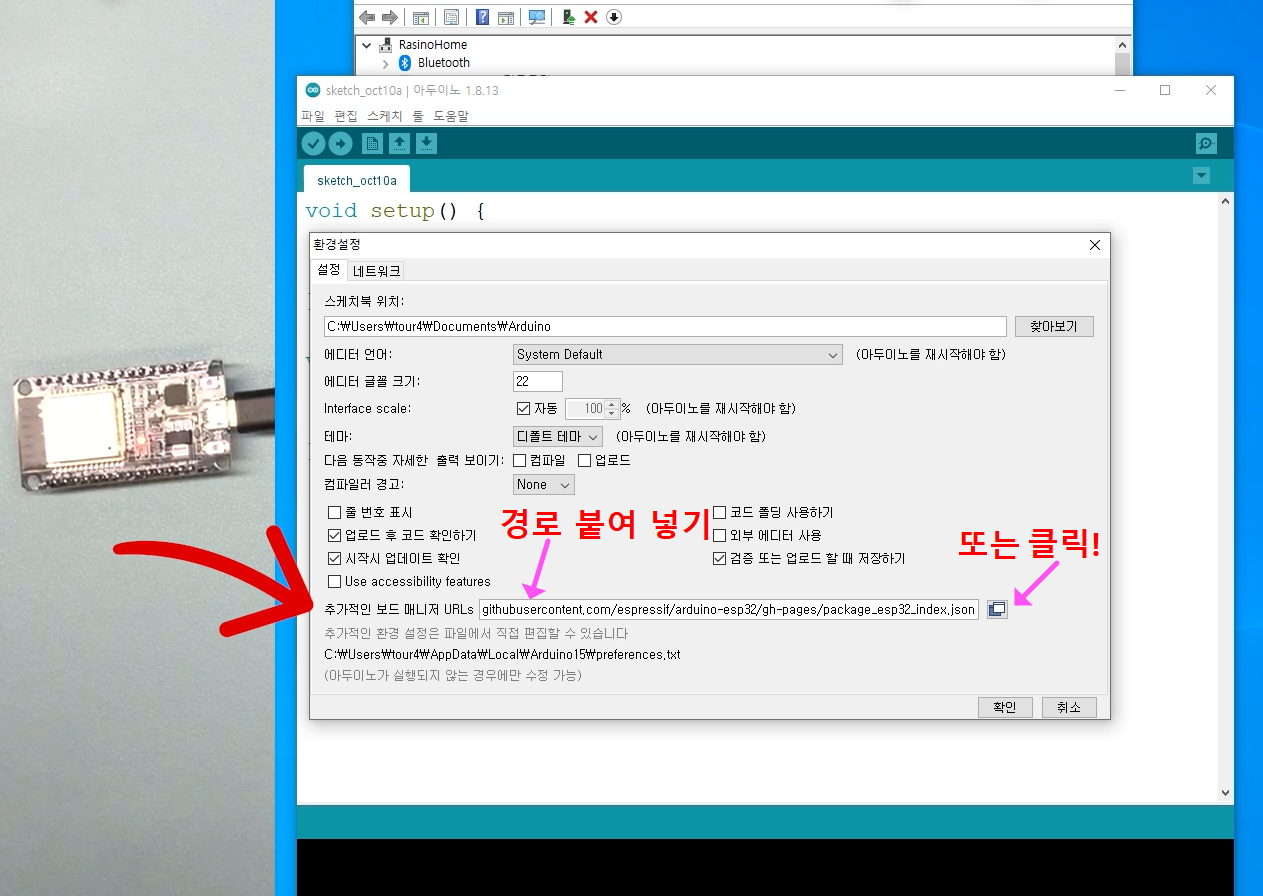This screenshot has width=1263, height=896.
Task: Click the Upload arrow button in Arduino toolbar
Action: tap(341, 143)
